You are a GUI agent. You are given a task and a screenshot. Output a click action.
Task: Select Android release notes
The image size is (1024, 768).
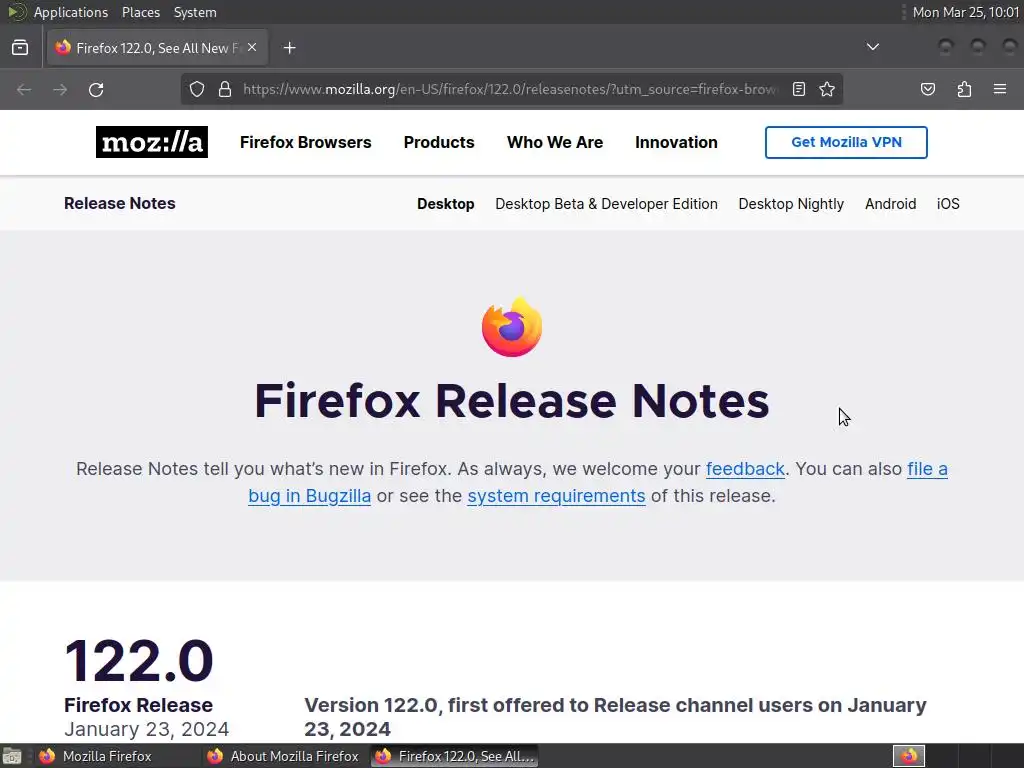coord(890,204)
